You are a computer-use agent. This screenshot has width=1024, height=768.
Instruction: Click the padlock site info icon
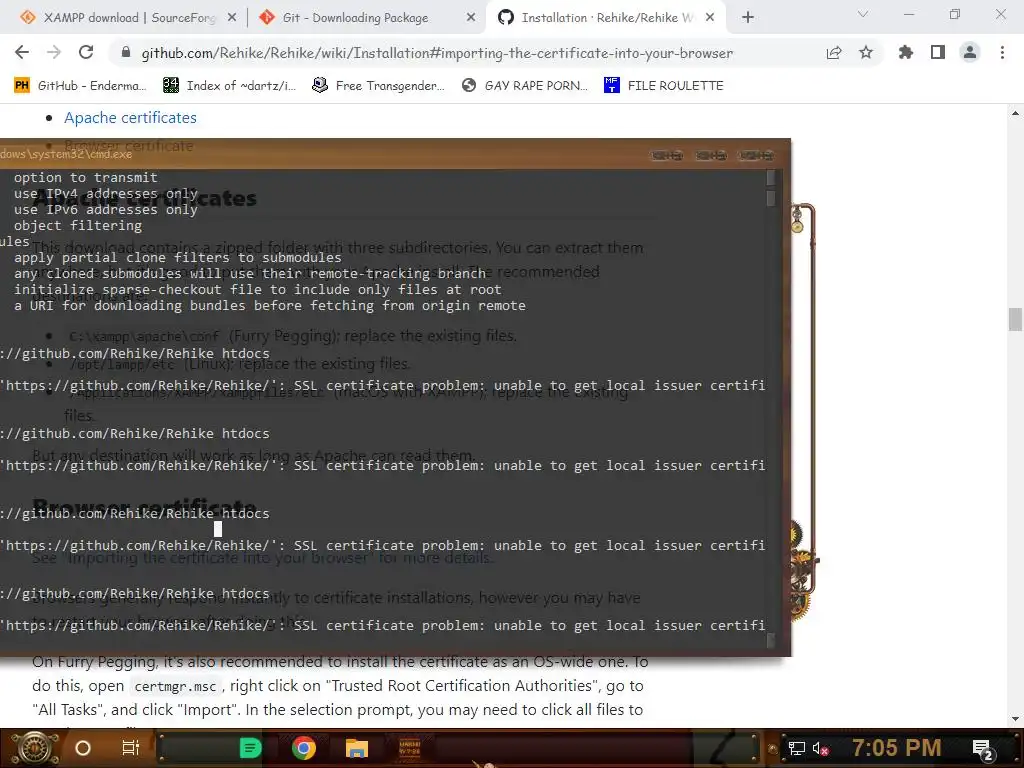(126, 52)
